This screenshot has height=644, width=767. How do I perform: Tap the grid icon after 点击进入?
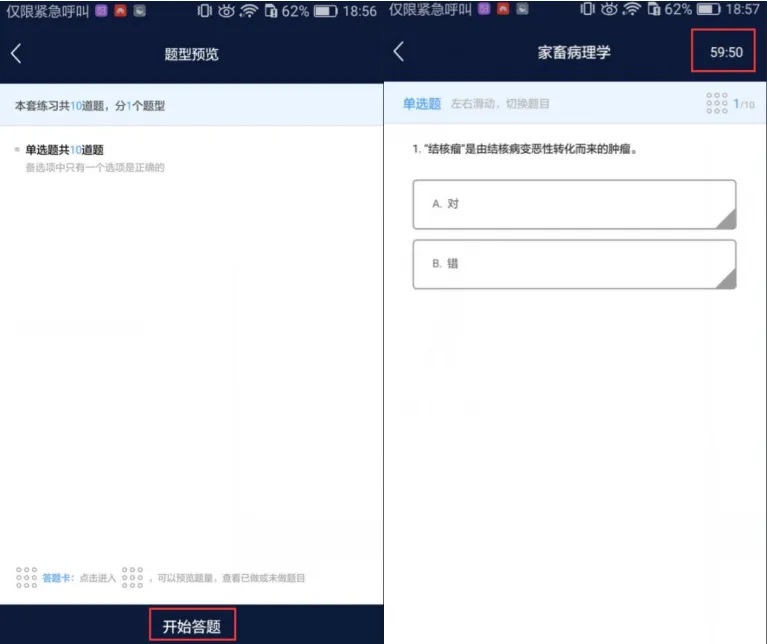click(x=133, y=577)
